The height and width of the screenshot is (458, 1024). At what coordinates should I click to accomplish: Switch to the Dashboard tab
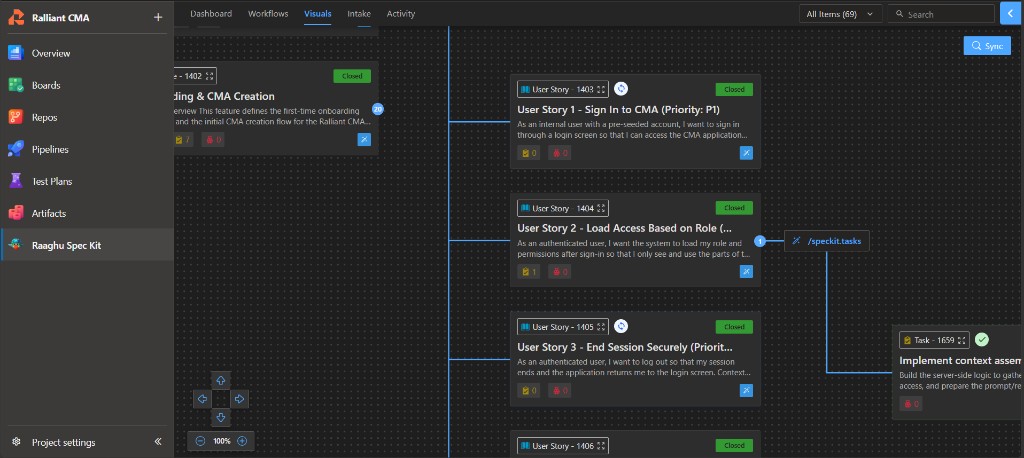[x=211, y=14]
